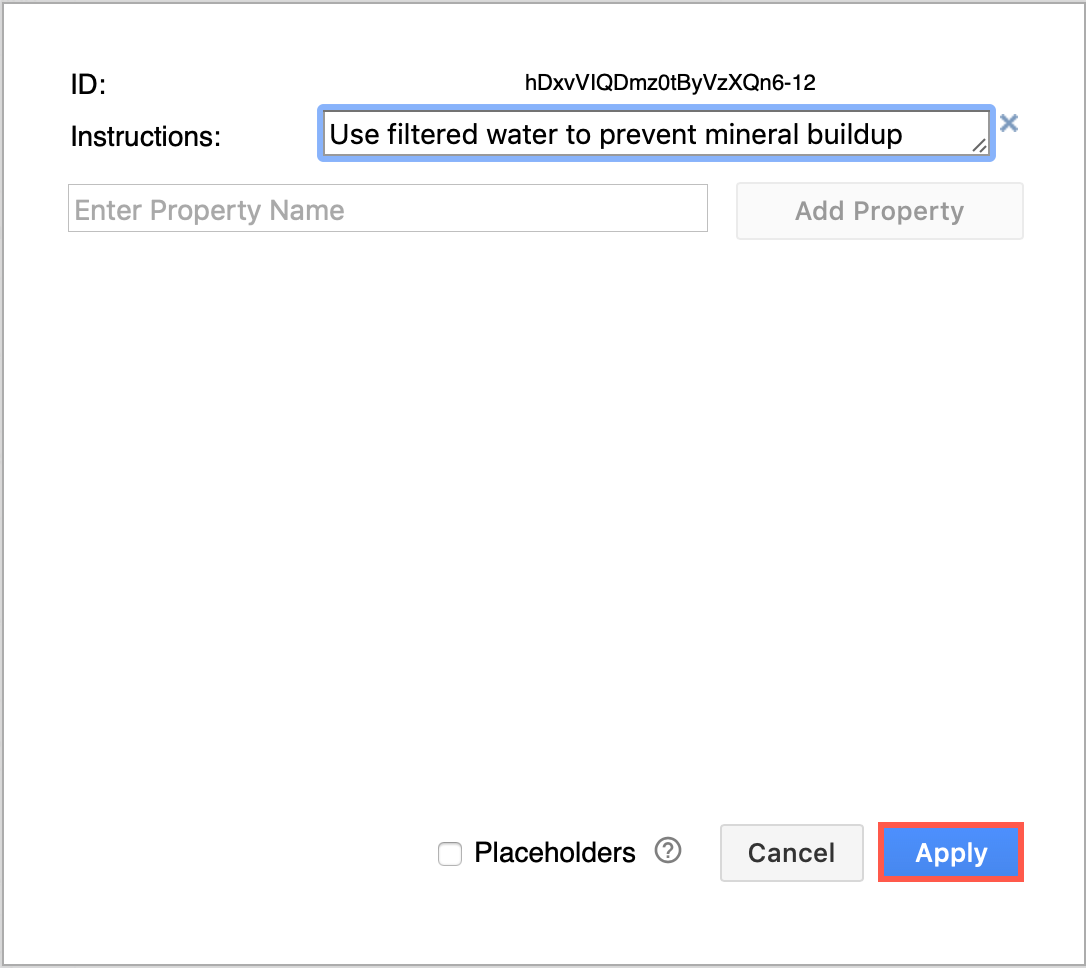
Task: Click the disabled-looking Add Property control
Action: 879,211
